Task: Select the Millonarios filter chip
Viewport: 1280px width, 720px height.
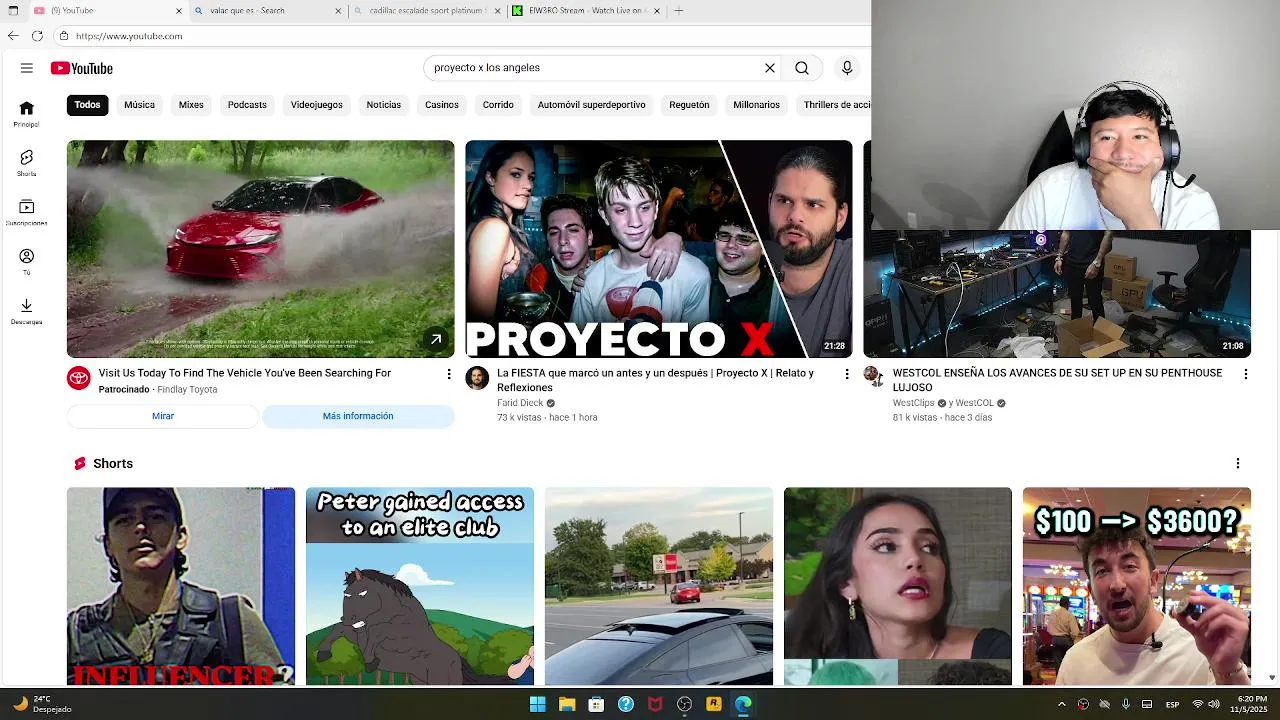Action: [x=756, y=104]
